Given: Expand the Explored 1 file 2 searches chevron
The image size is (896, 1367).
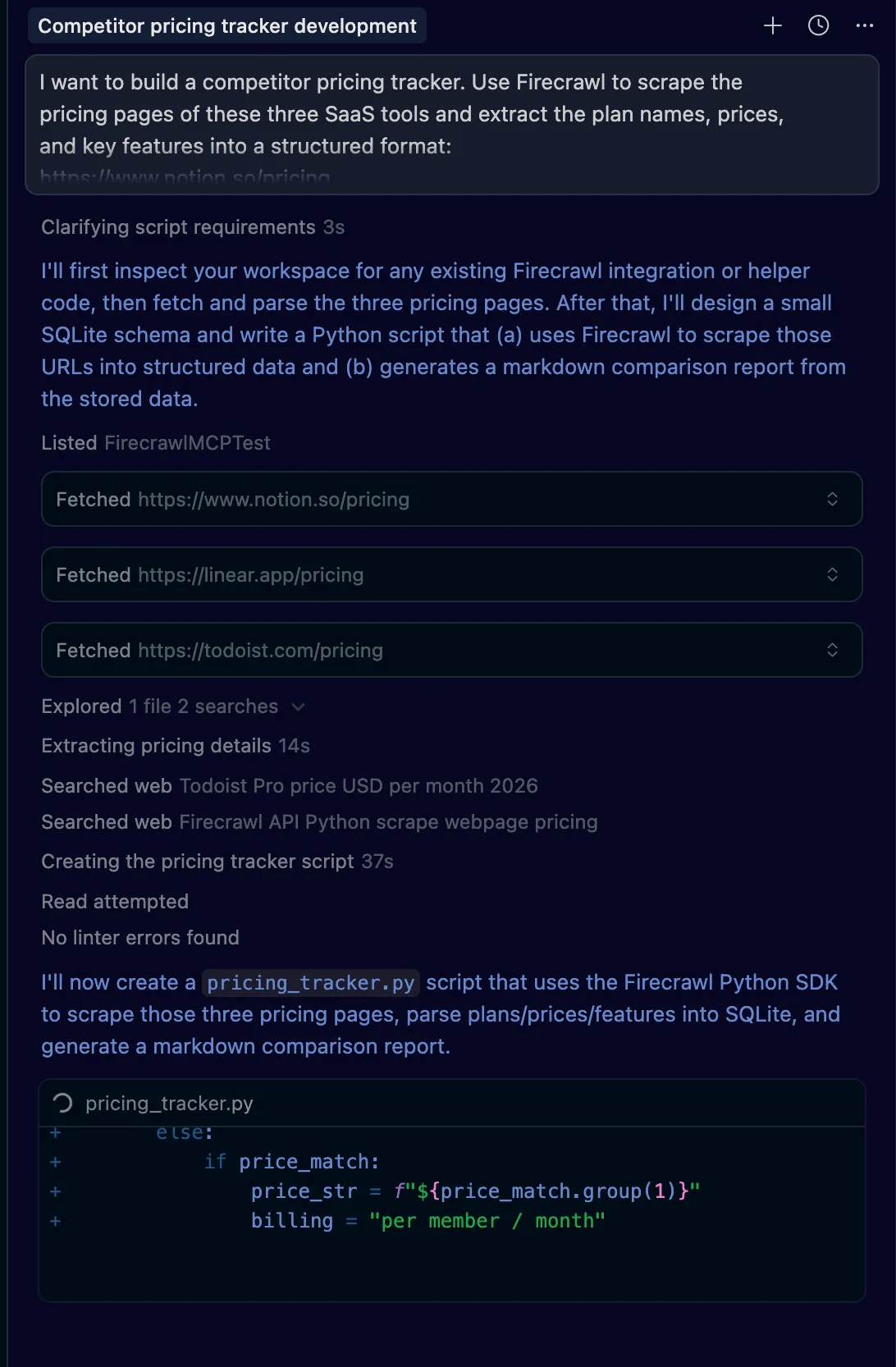Looking at the screenshot, I should coord(298,706).
